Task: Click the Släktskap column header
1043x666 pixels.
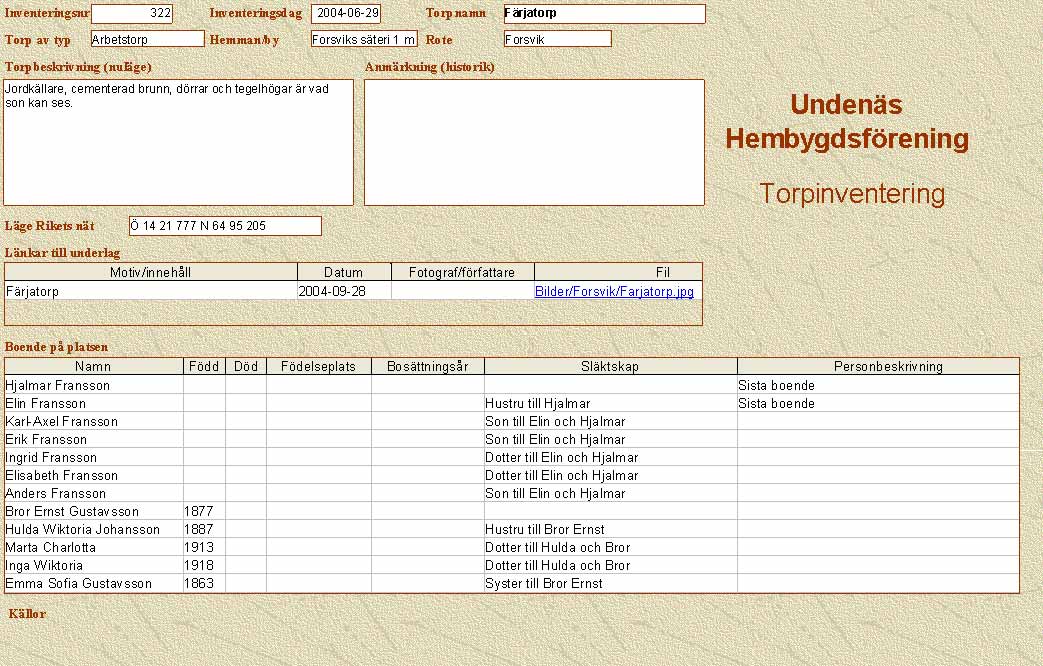Action: [610, 367]
